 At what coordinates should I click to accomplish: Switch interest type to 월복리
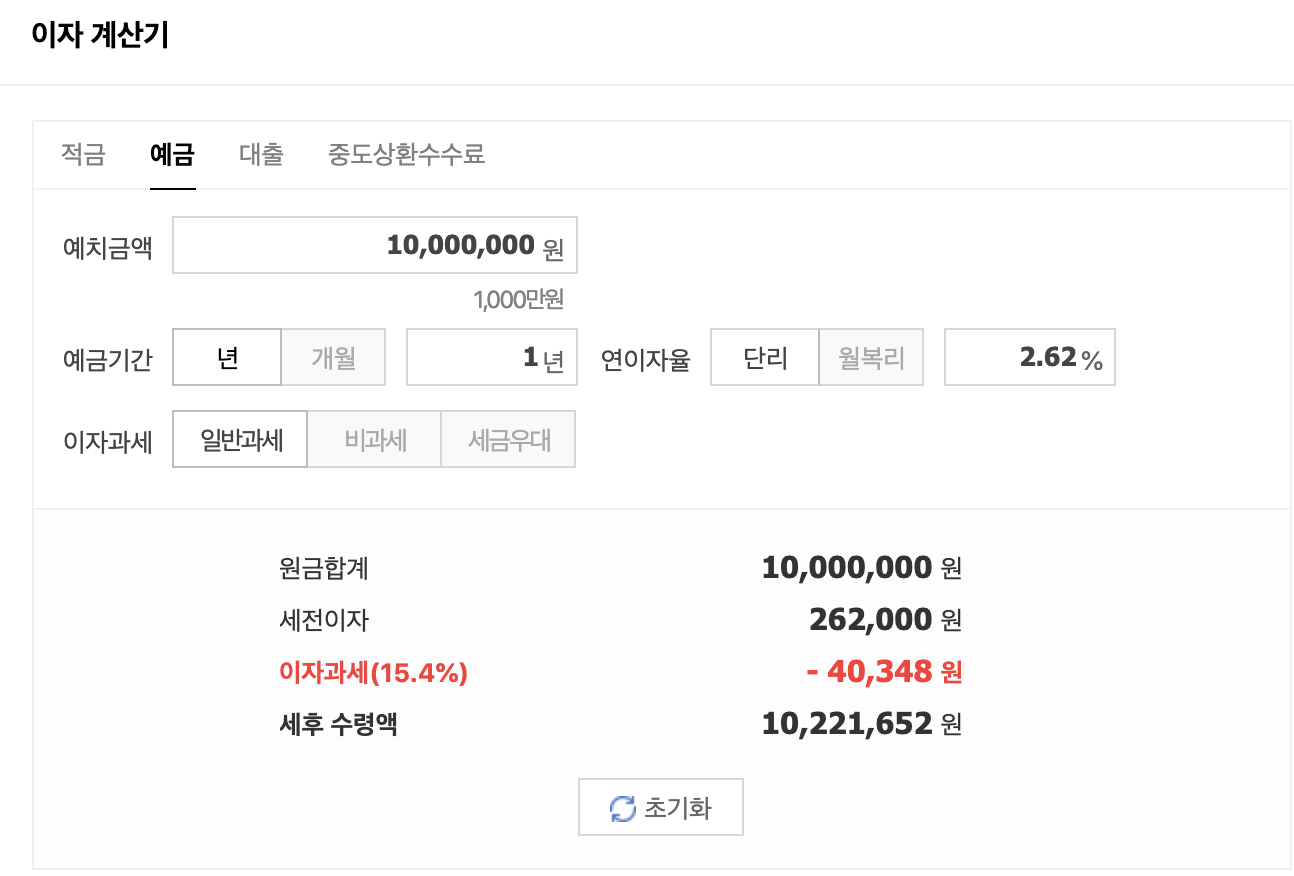click(870, 356)
